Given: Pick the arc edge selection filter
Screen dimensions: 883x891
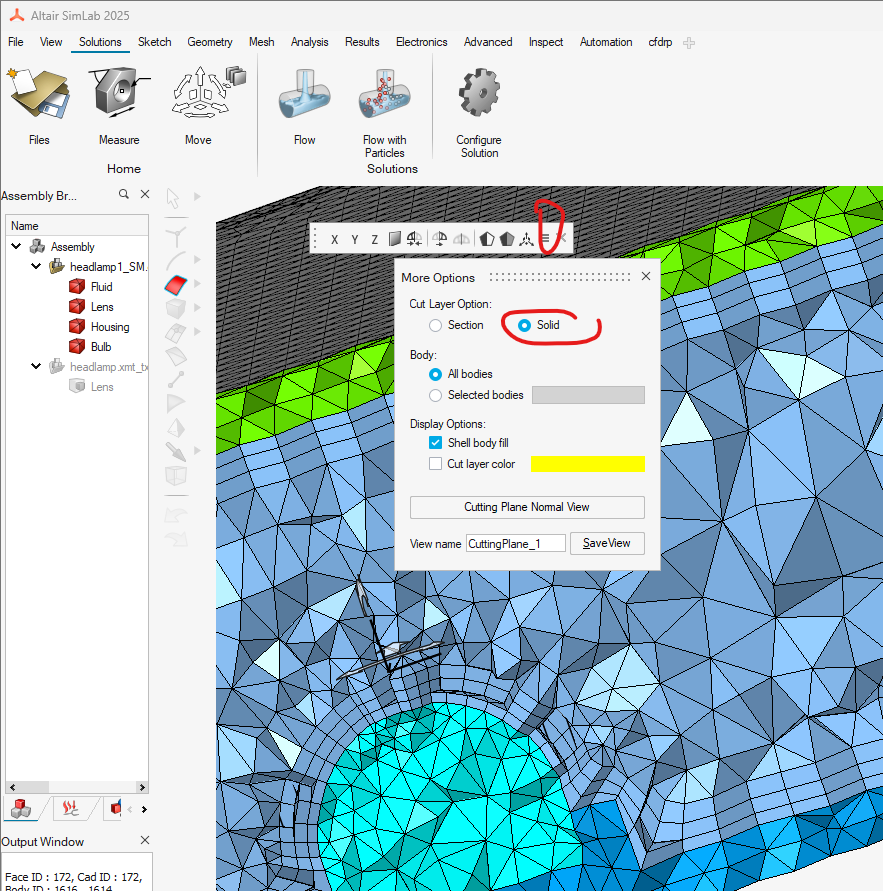Looking at the screenshot, I should pos(176,260).
